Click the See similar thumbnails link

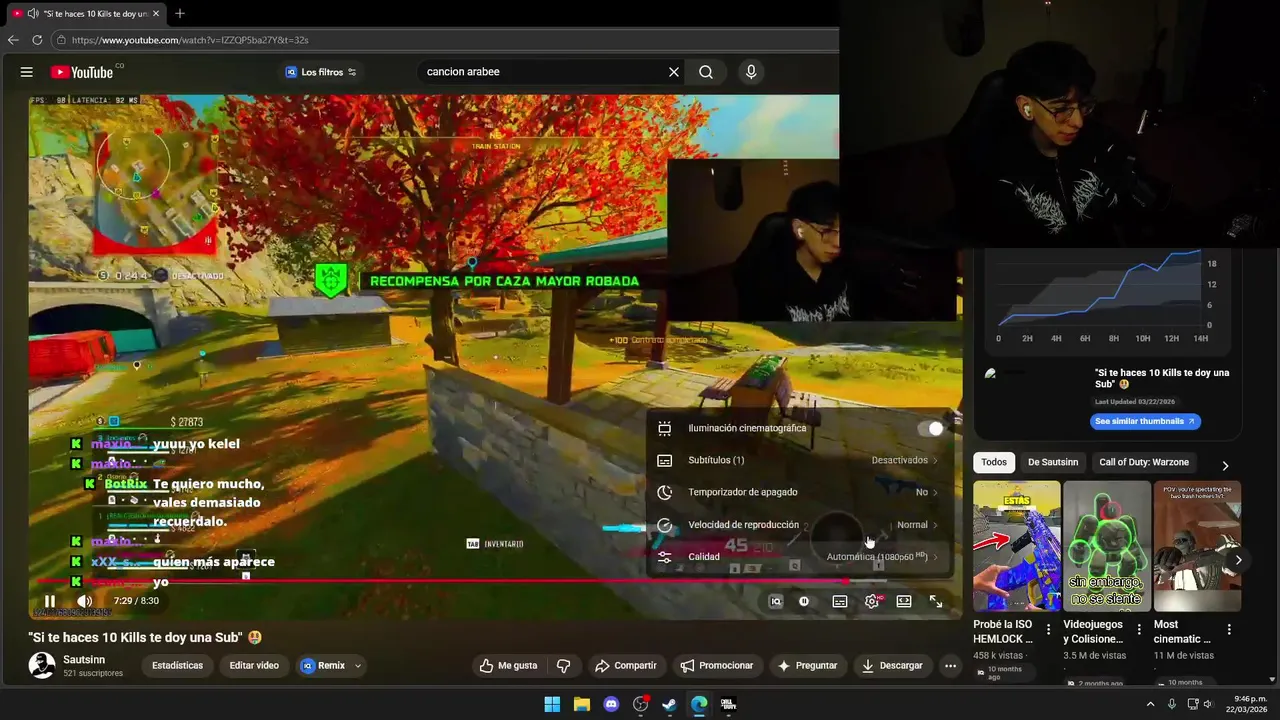tap(1145, 422)
